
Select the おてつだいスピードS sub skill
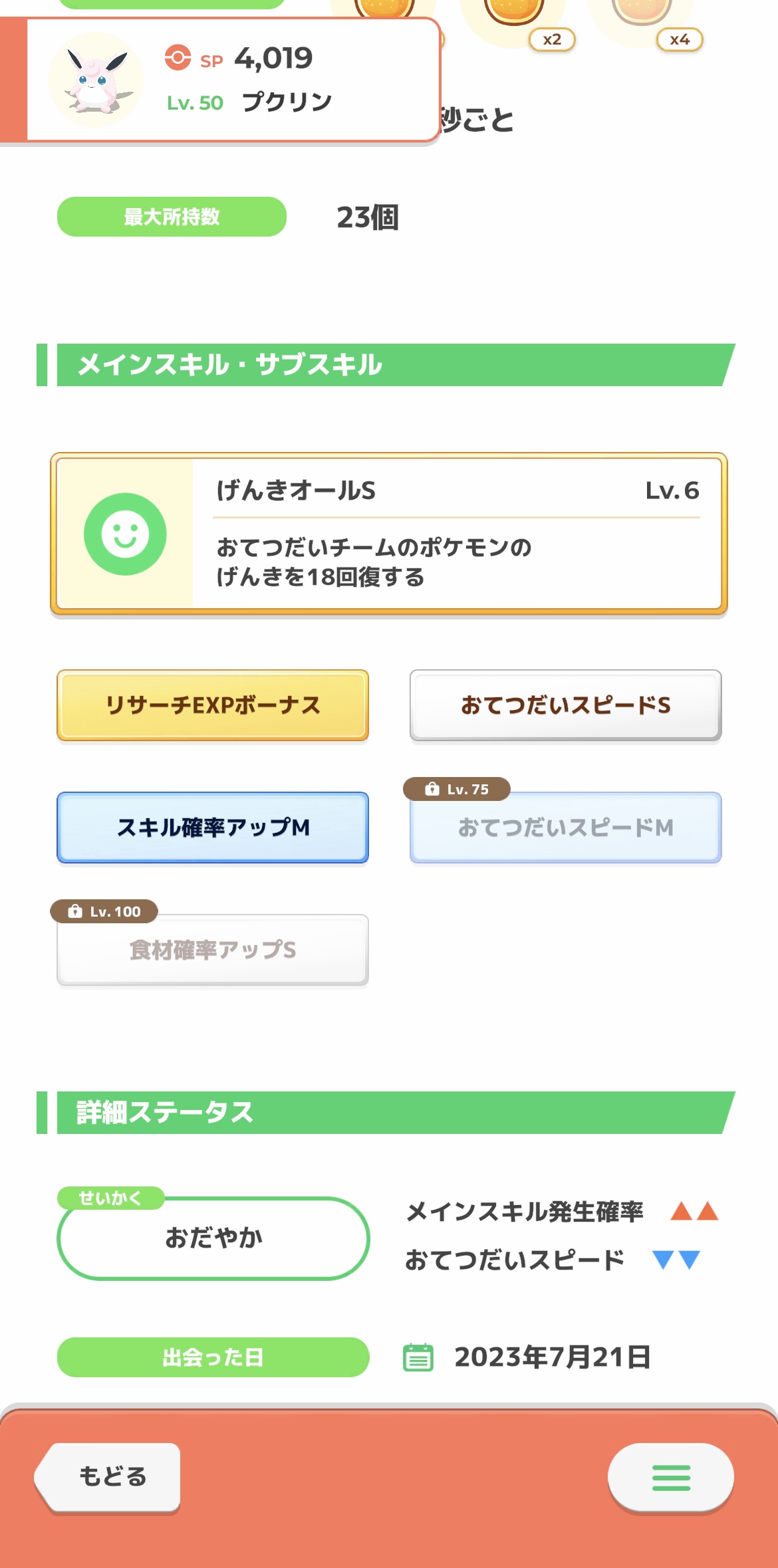click(565, 705)
